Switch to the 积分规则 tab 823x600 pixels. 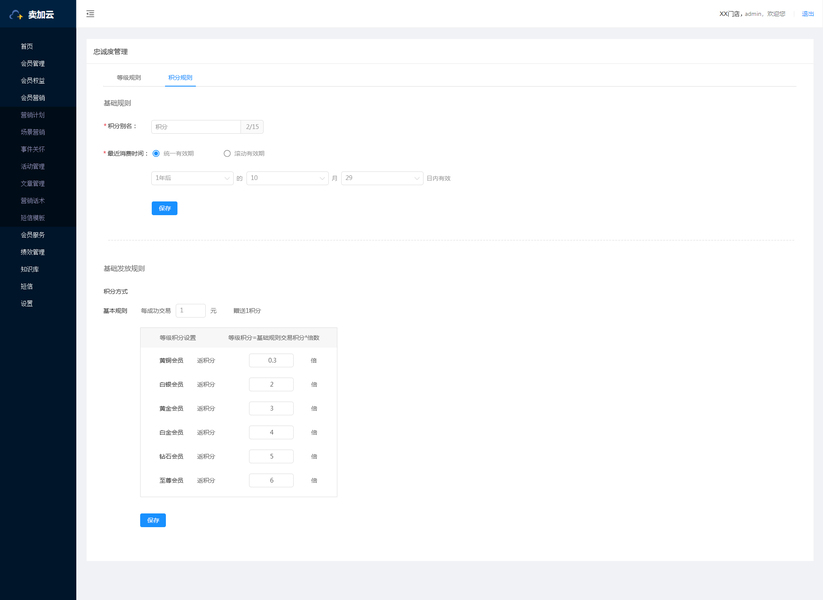(x=180, y=78)
